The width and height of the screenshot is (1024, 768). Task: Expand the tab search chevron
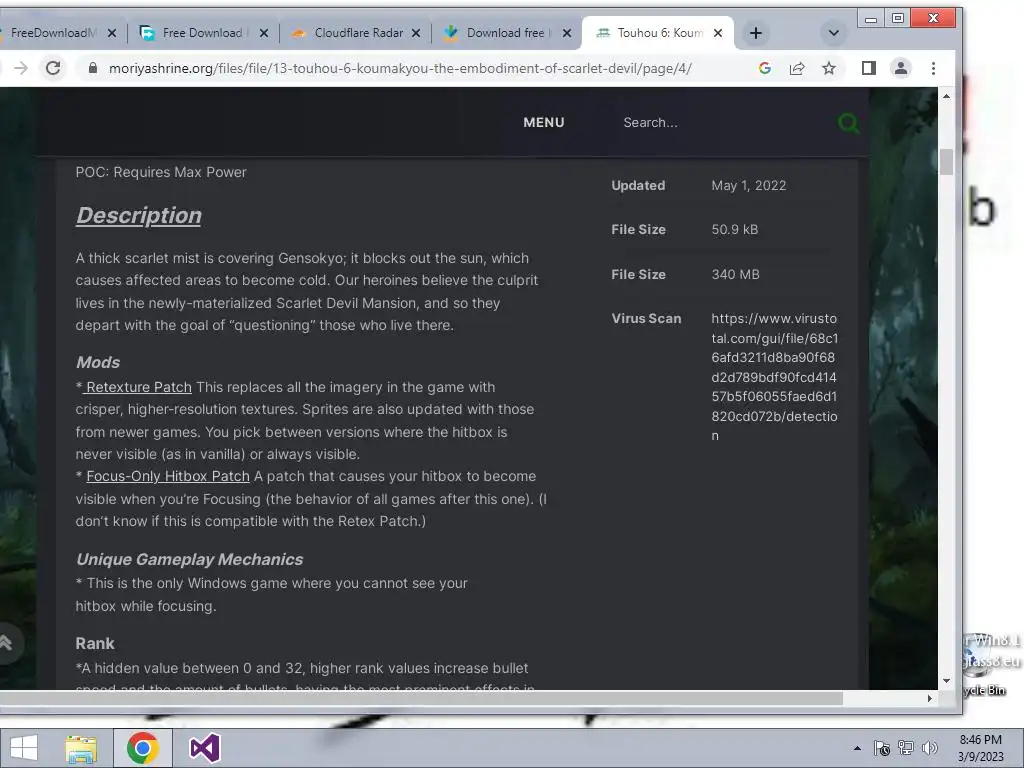pos(833,33)
